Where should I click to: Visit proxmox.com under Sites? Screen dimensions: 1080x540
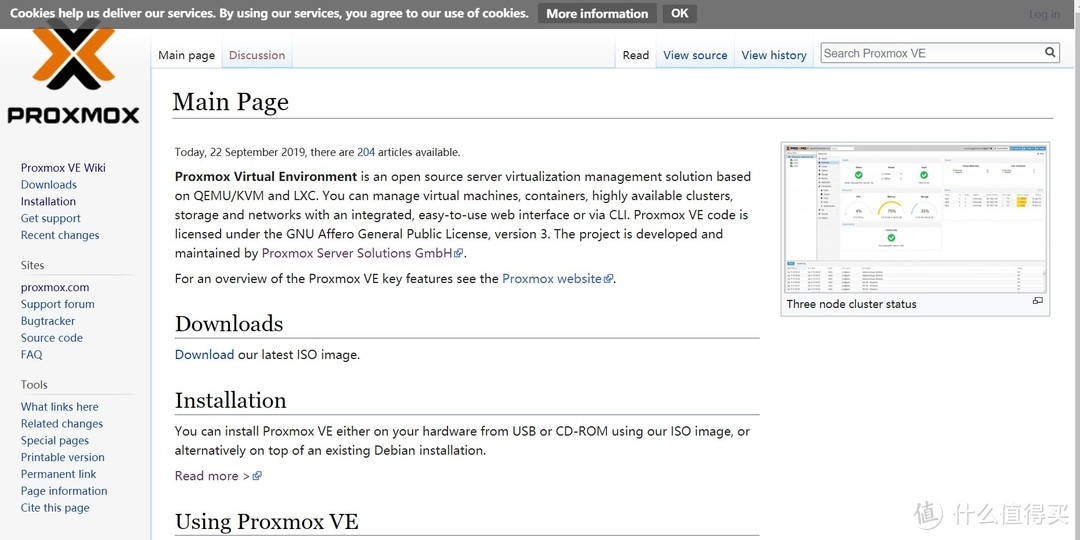click(55, 287)
